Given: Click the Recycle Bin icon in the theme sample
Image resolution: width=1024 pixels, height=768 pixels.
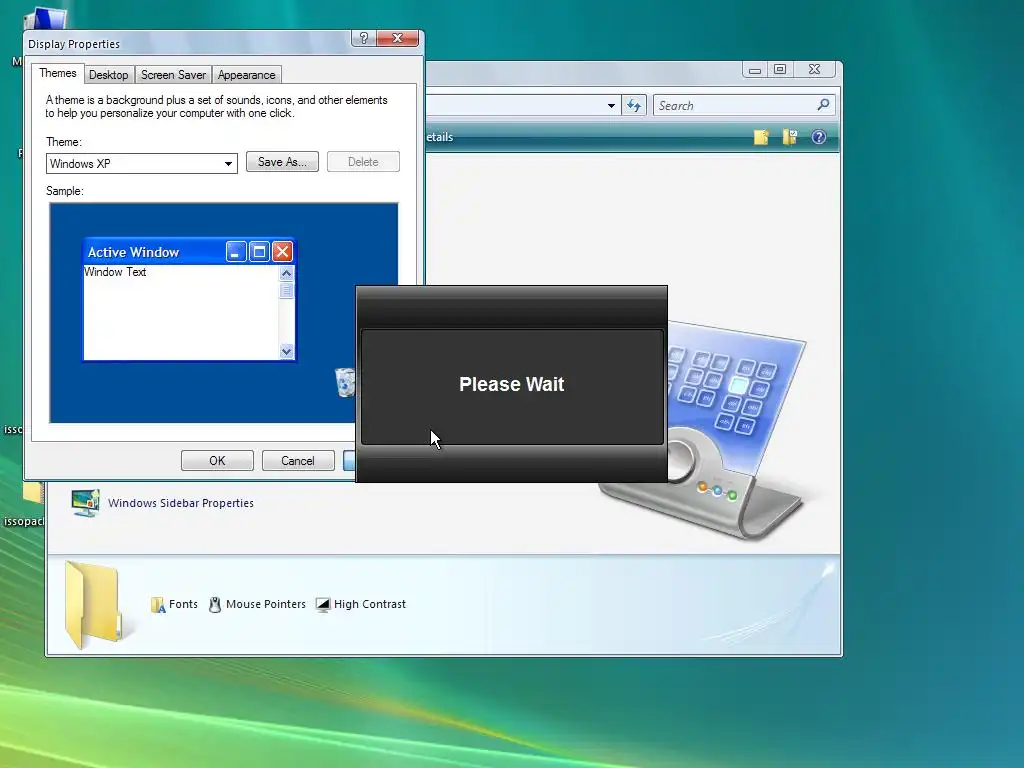Looking at the screenshot, I should (345, 381).
